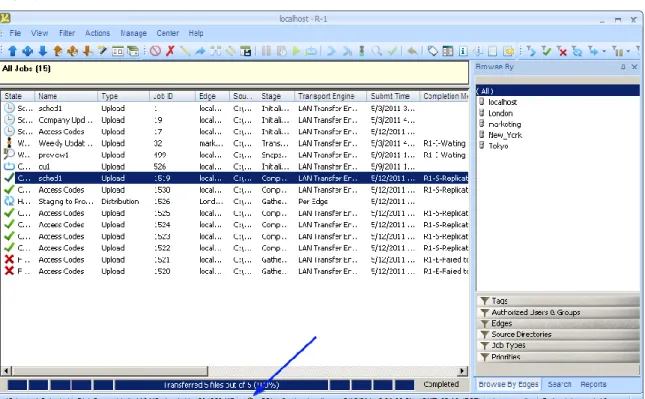Click the filter with blue refresh arrows icon
Screen dimensions: 645x399
(577, 51)
